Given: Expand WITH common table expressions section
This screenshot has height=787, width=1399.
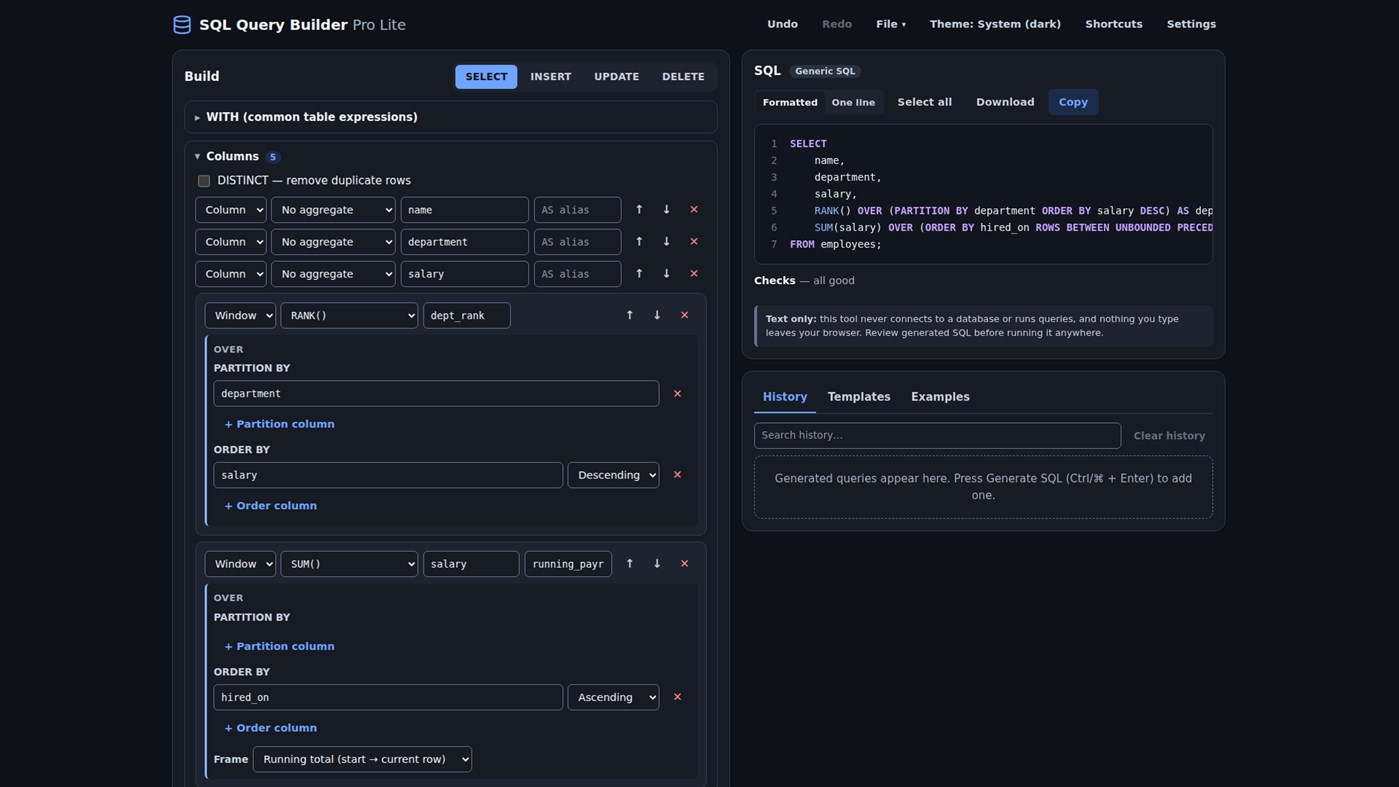Looking at the screenshot, I should 451,117.
